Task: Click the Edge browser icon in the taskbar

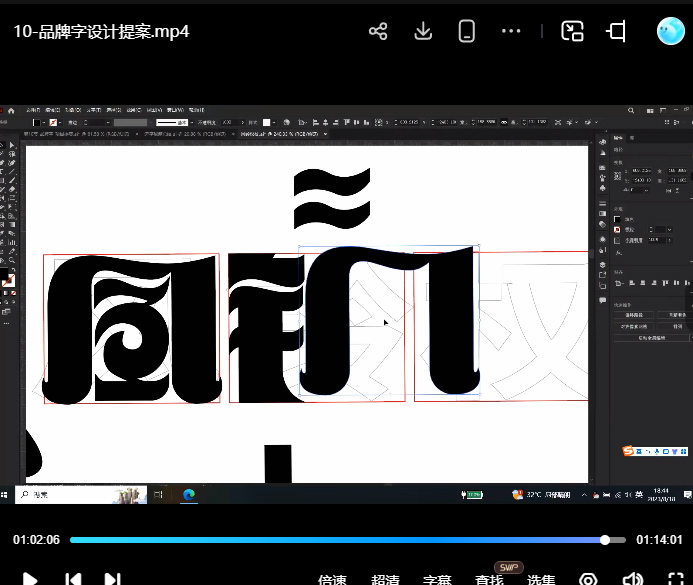Action: click(187, 494)
